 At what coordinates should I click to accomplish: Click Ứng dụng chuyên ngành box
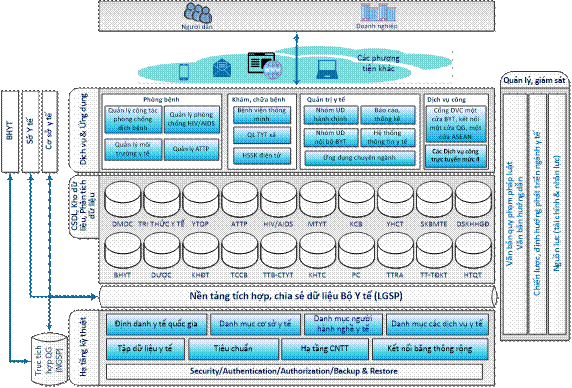click(360, 158)
